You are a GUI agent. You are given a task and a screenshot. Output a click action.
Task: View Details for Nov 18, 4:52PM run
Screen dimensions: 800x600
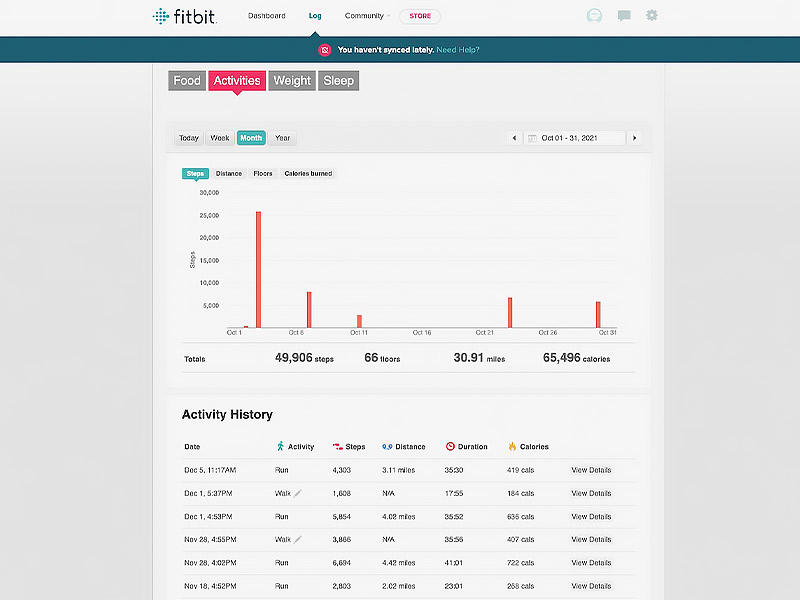[591, 586]
